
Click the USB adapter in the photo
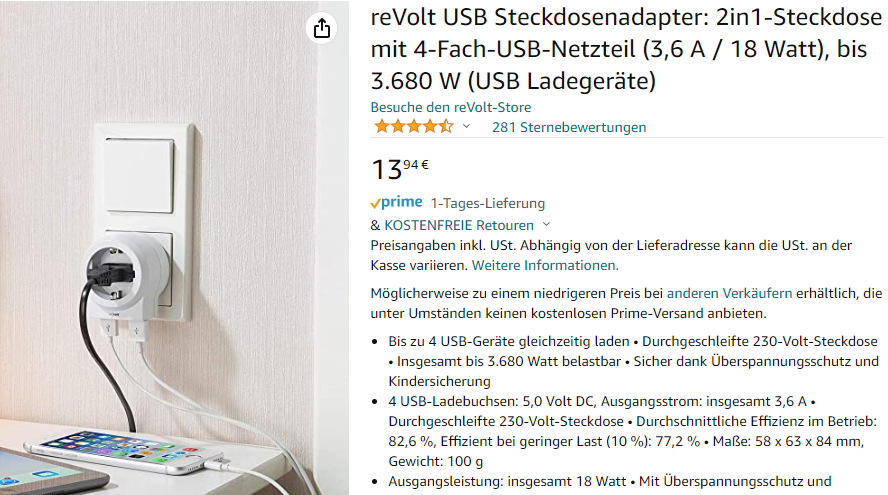(127, 281)
